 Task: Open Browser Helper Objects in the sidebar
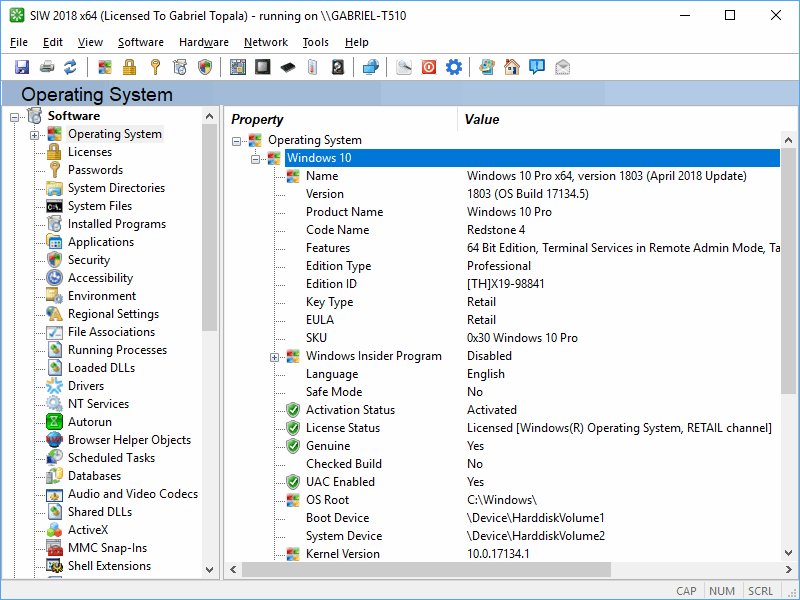(x=130, y=440)
